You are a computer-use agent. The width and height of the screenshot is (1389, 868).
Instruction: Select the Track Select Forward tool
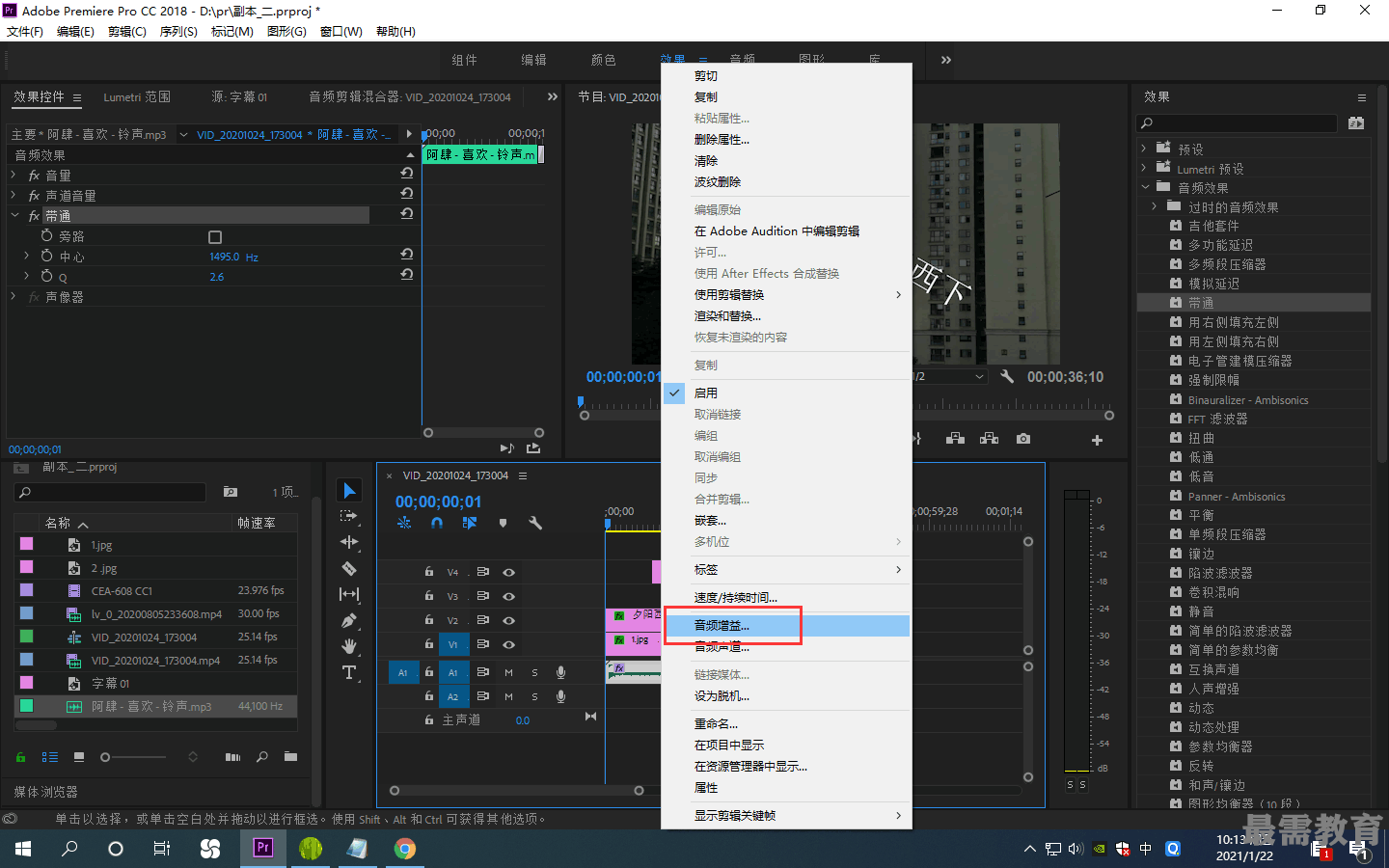[x=349, y=517]
